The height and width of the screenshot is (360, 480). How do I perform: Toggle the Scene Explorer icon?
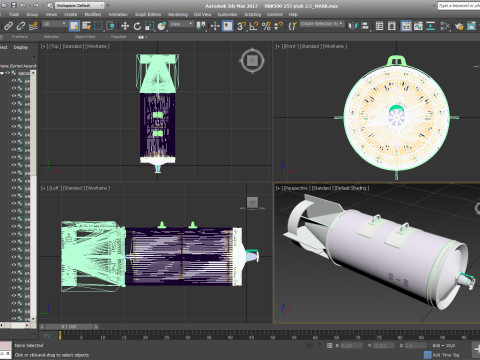(x=379, y=26)
